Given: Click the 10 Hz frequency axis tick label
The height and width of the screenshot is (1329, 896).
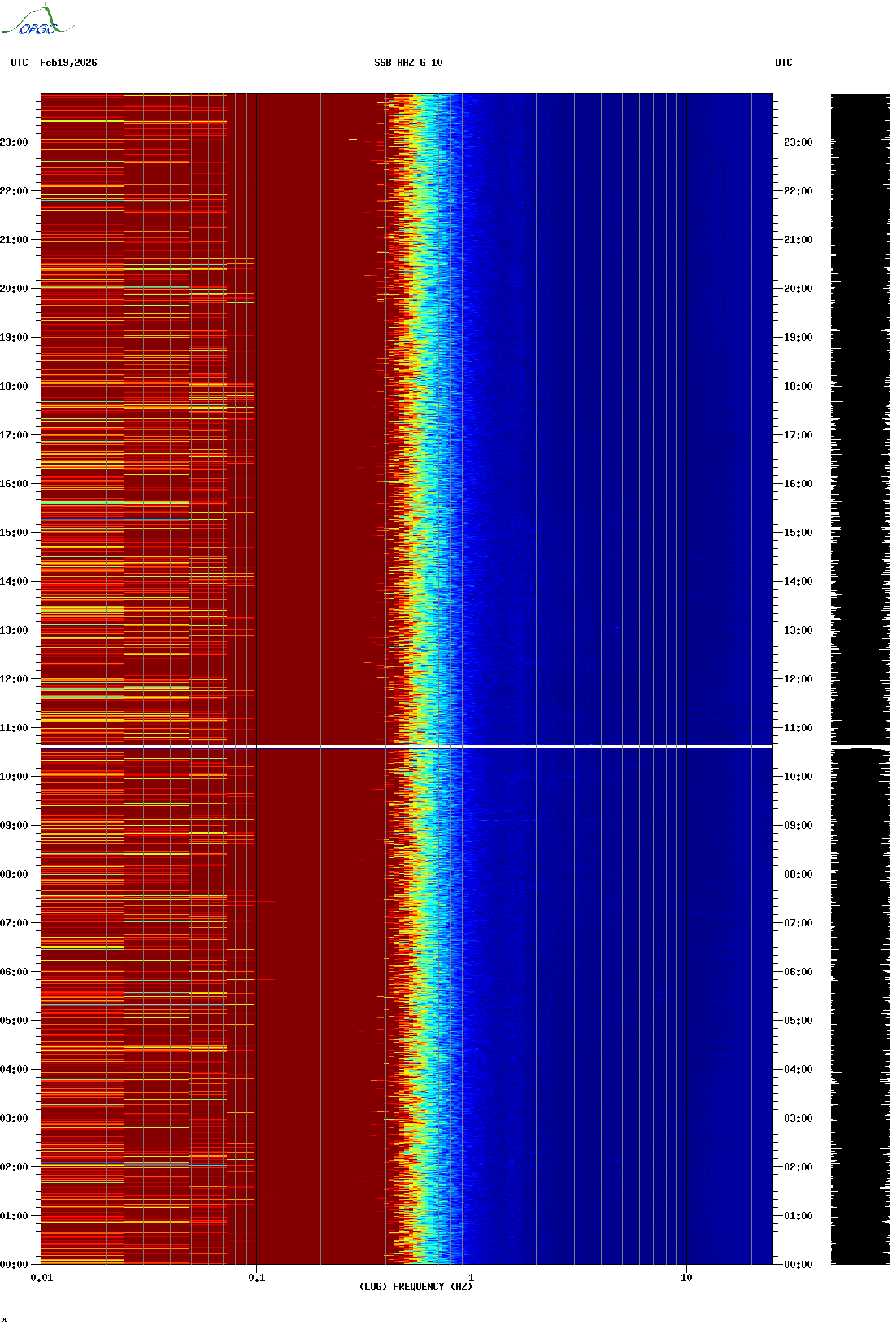Looking at the screenshot, I should (686, 1278).
